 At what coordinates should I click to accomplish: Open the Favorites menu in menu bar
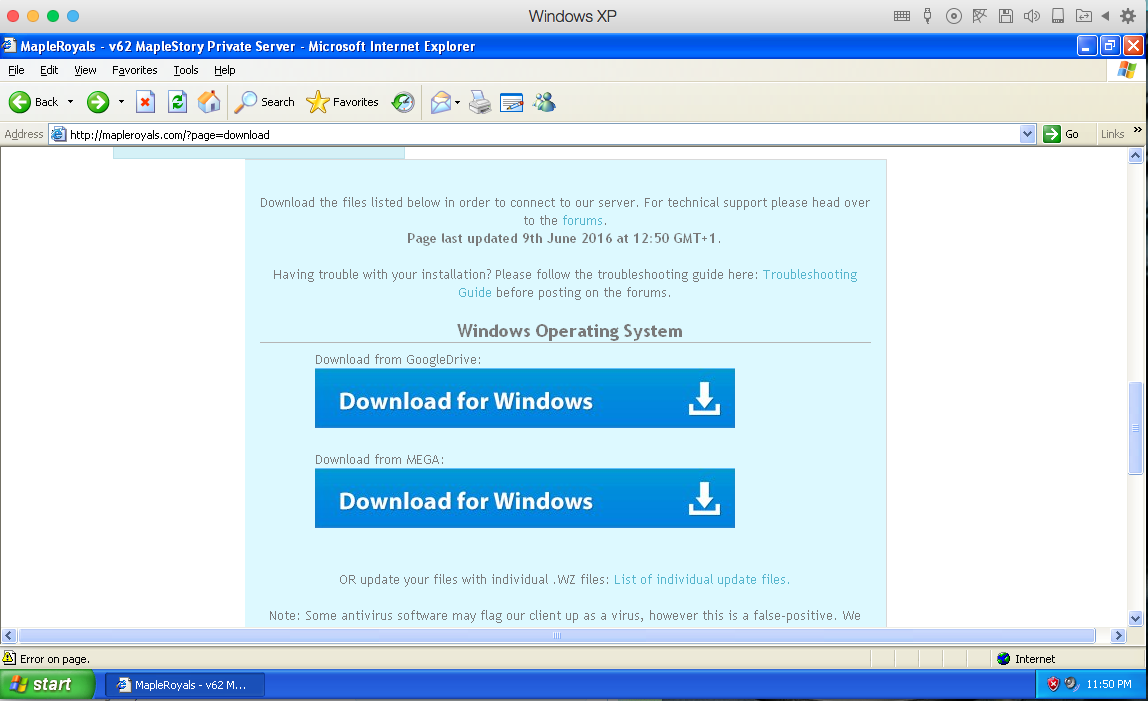click(x=135, y=70)
